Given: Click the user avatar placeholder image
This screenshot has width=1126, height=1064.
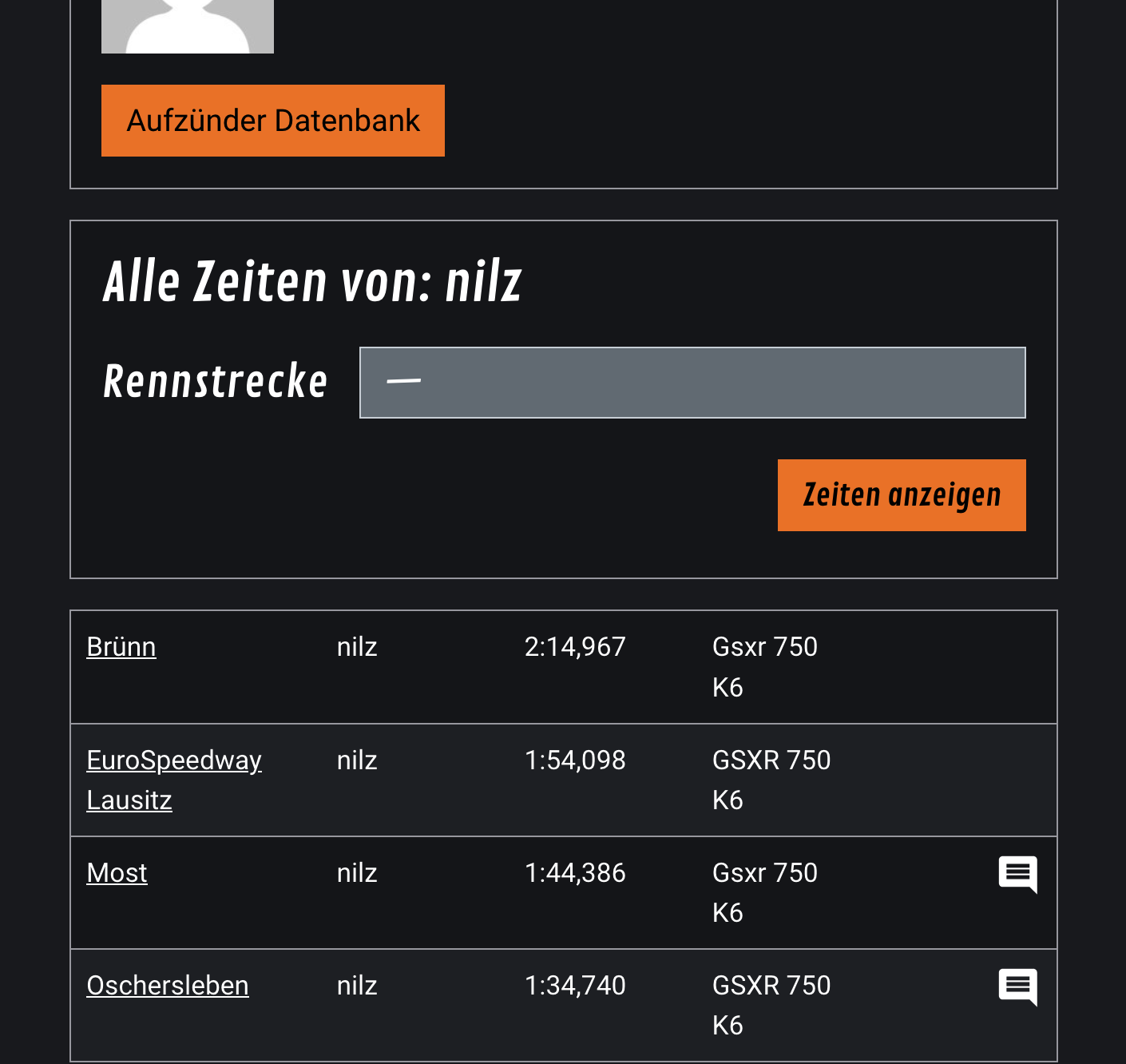Looking at the screenshot, I should click(187, 26).
